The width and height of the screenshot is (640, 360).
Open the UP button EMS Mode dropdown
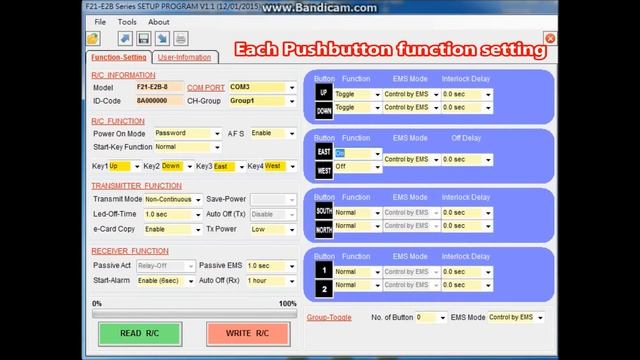412,94
